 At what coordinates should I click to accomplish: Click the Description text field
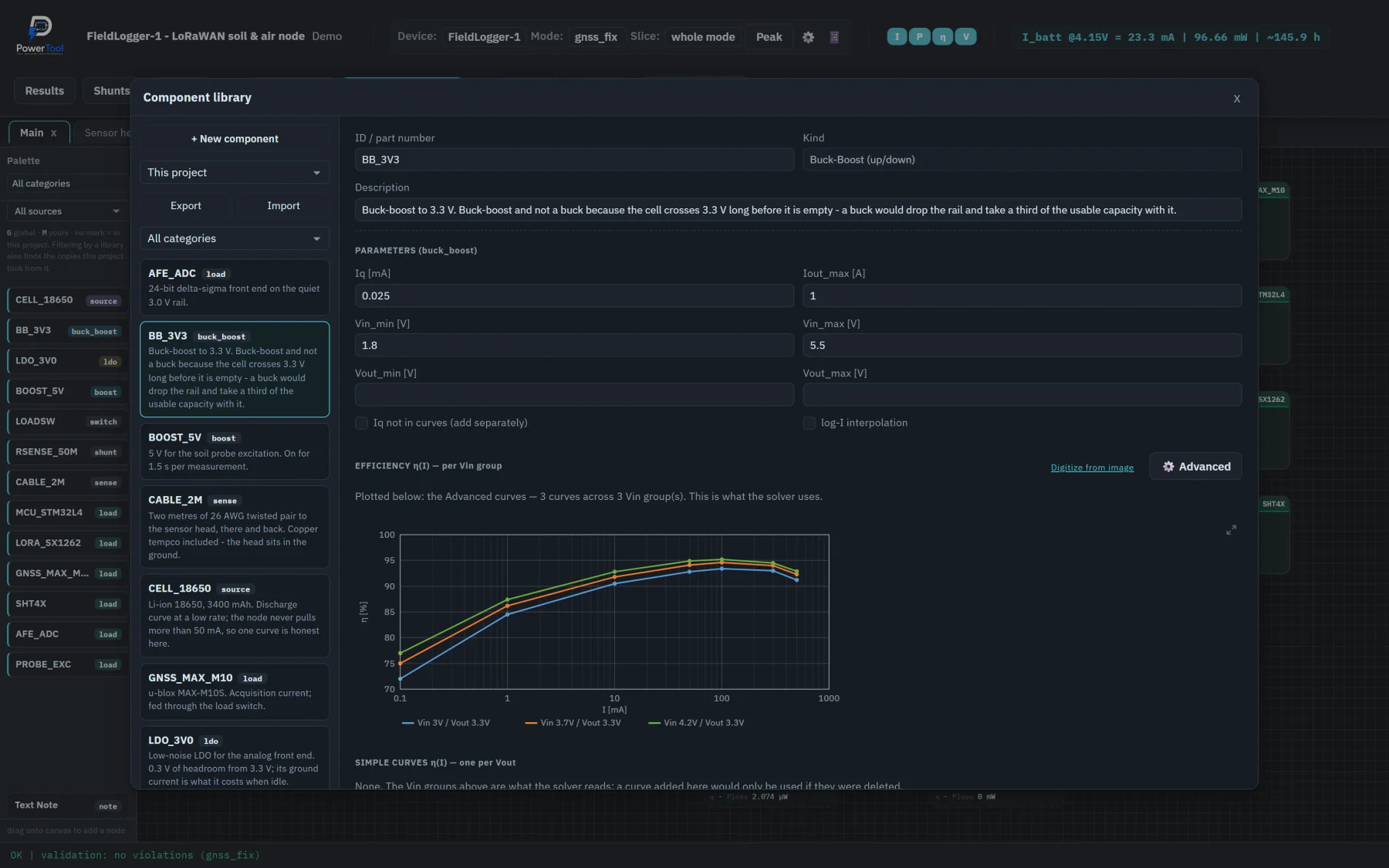click(798, 210)
